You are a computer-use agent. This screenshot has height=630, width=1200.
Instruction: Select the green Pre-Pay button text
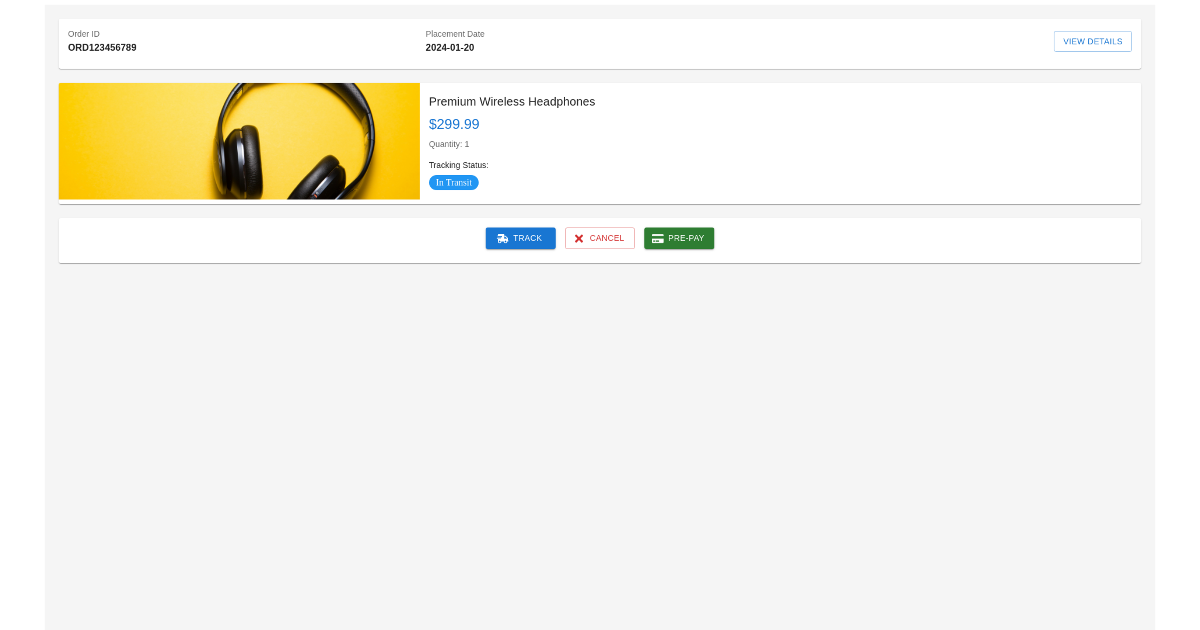686,239
